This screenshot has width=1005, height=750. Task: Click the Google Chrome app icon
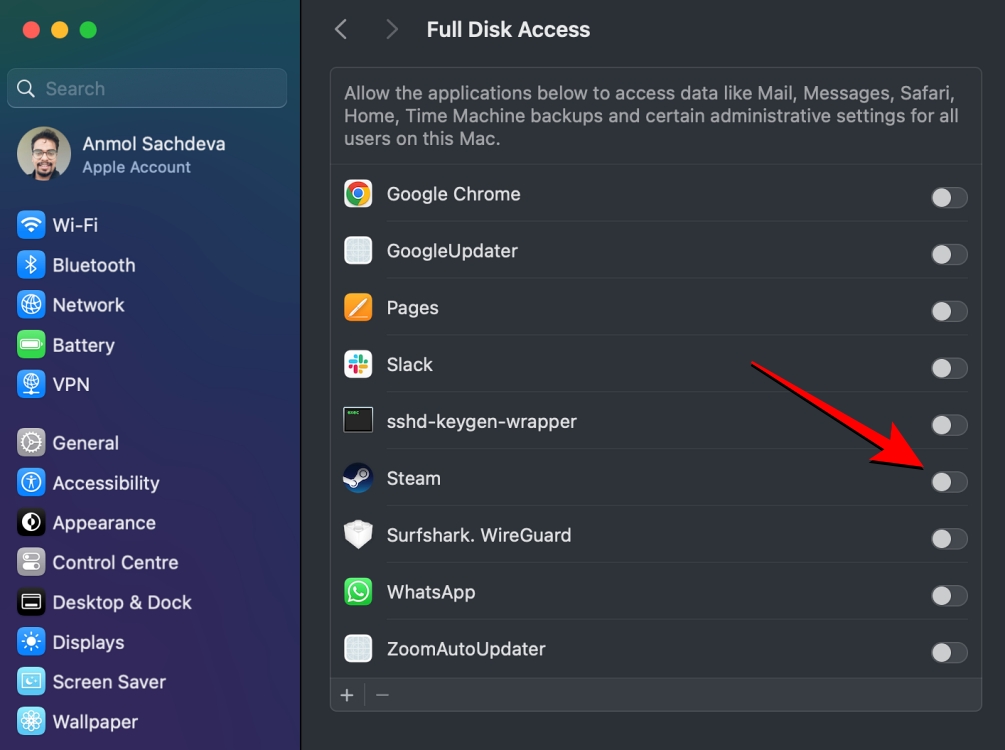pyautogui.click(x=358, y=194)
